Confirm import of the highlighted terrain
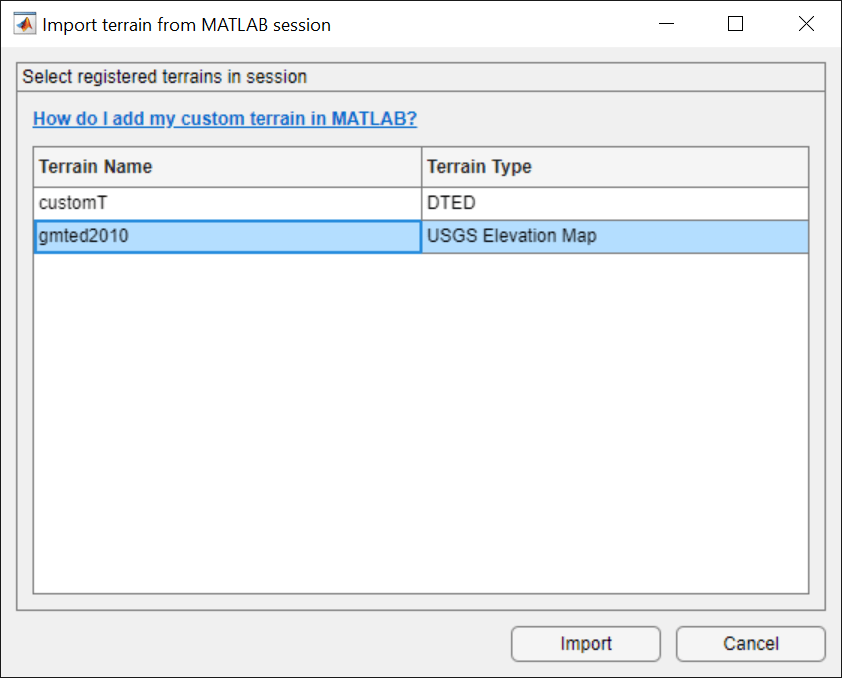This screenshot has width=842, height=678. click(x=585, y=643)
